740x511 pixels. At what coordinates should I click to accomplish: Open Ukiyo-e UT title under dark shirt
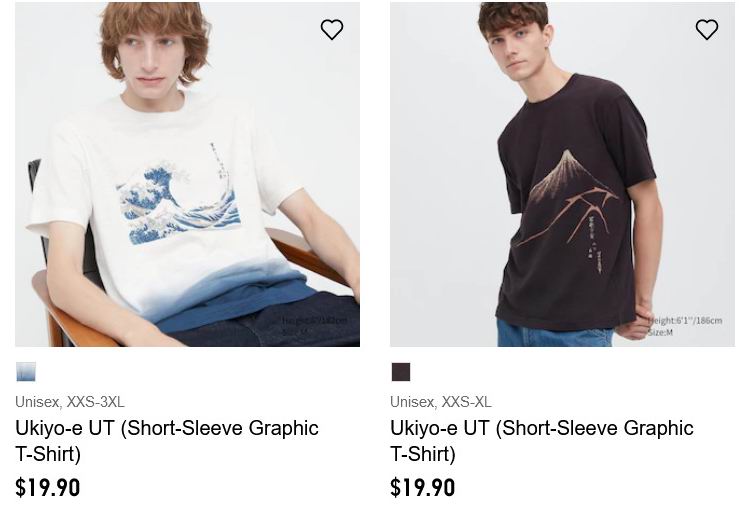click(x=541, y=441)
